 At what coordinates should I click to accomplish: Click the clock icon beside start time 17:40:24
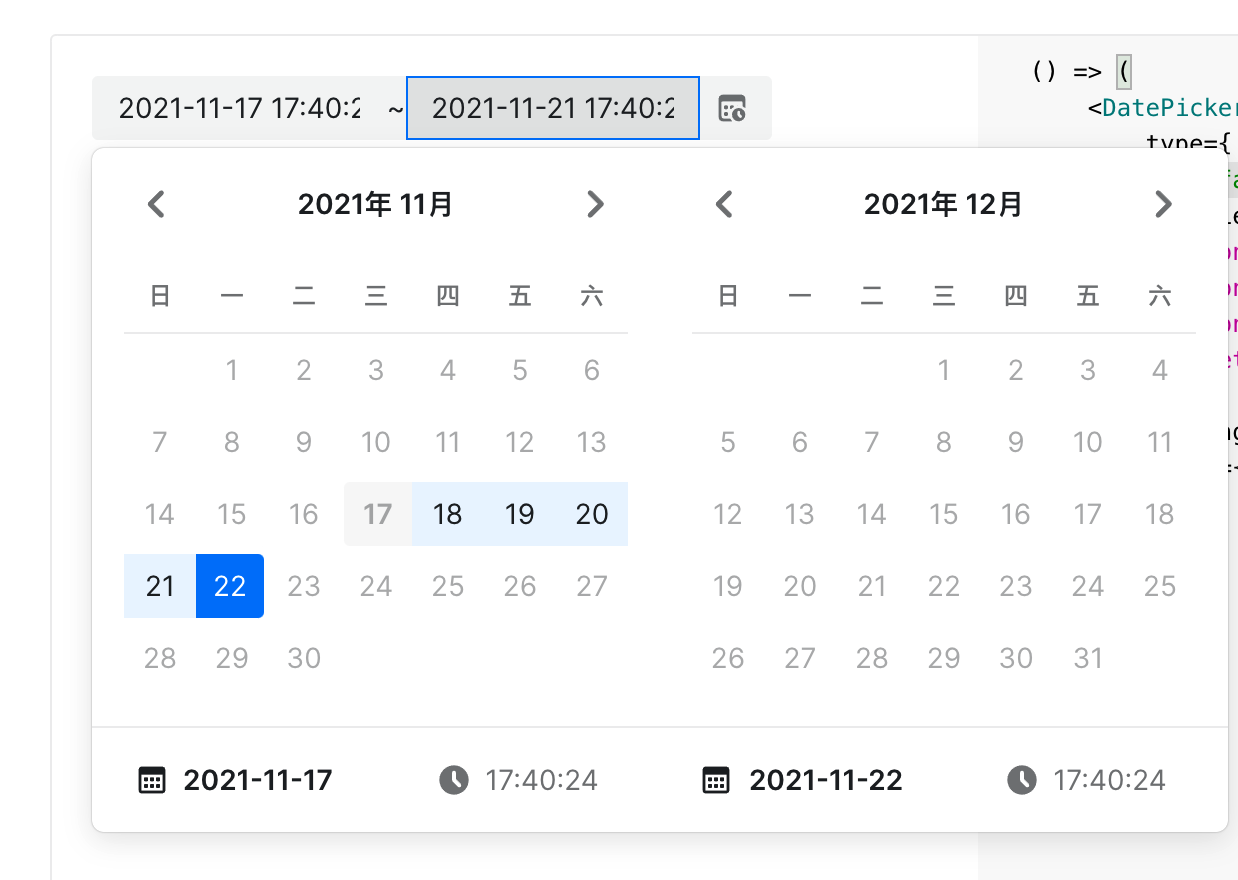[x=455, y=780]
